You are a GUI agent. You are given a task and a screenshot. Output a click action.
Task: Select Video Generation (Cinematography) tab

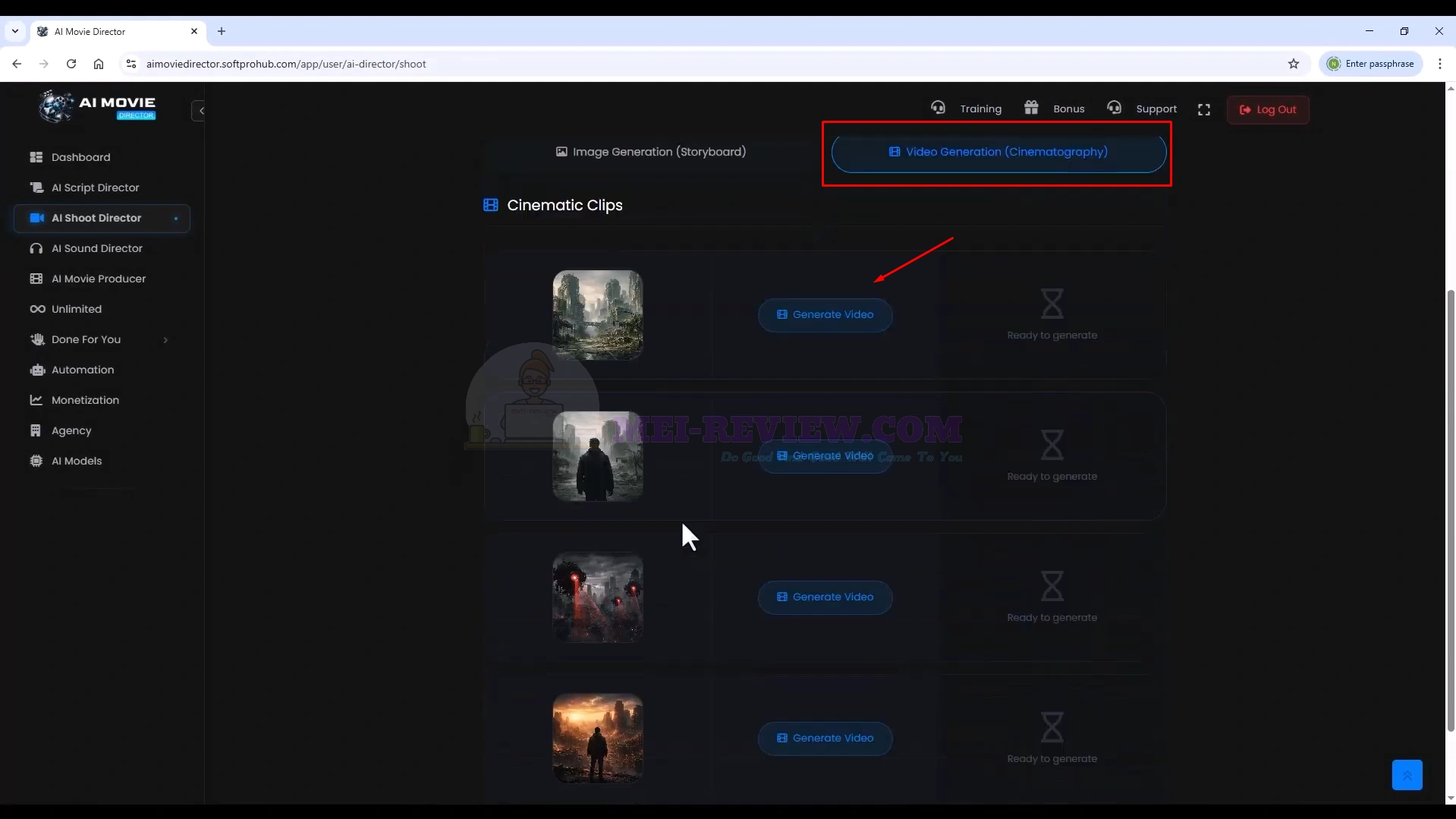pos(998,153)
